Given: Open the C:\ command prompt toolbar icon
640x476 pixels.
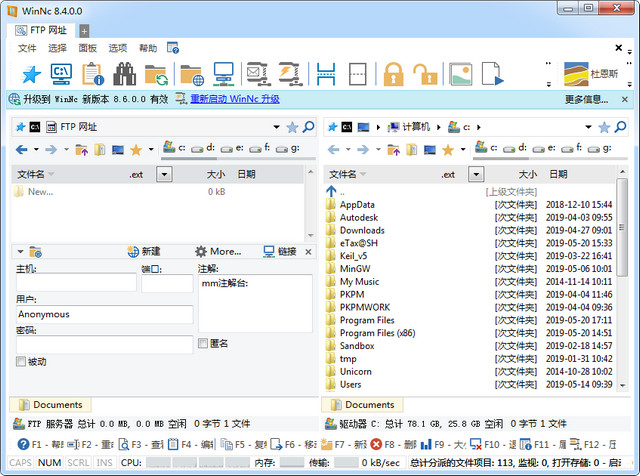Looking at the screenshot, I should [61, 73].
